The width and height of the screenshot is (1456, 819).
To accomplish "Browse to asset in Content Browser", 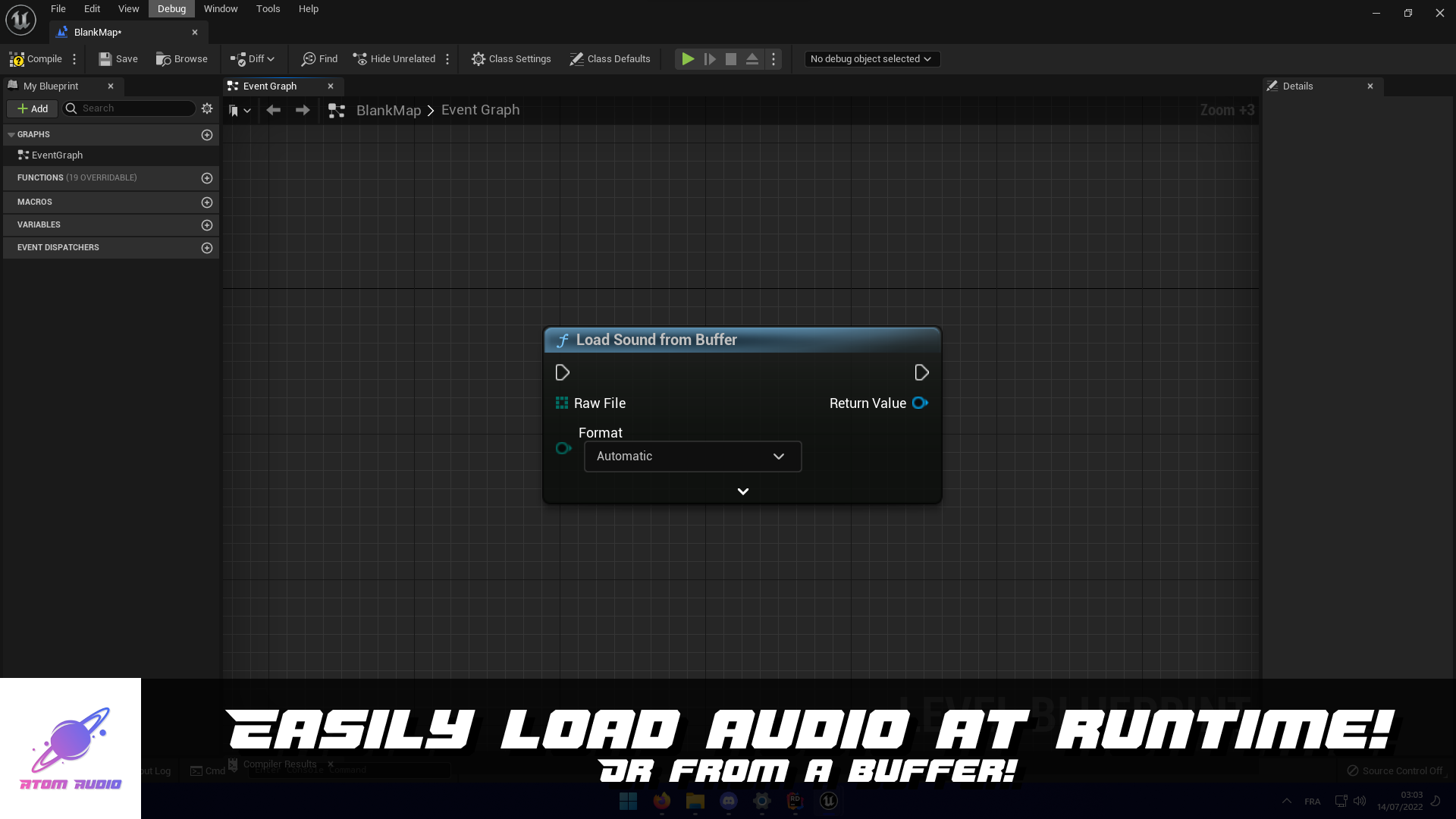I will coord(182,59).
